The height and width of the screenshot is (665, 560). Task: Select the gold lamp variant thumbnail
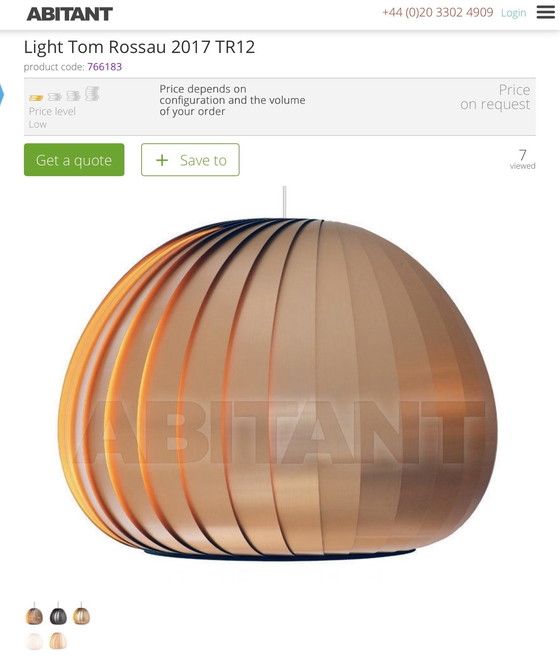pos(81,614)
